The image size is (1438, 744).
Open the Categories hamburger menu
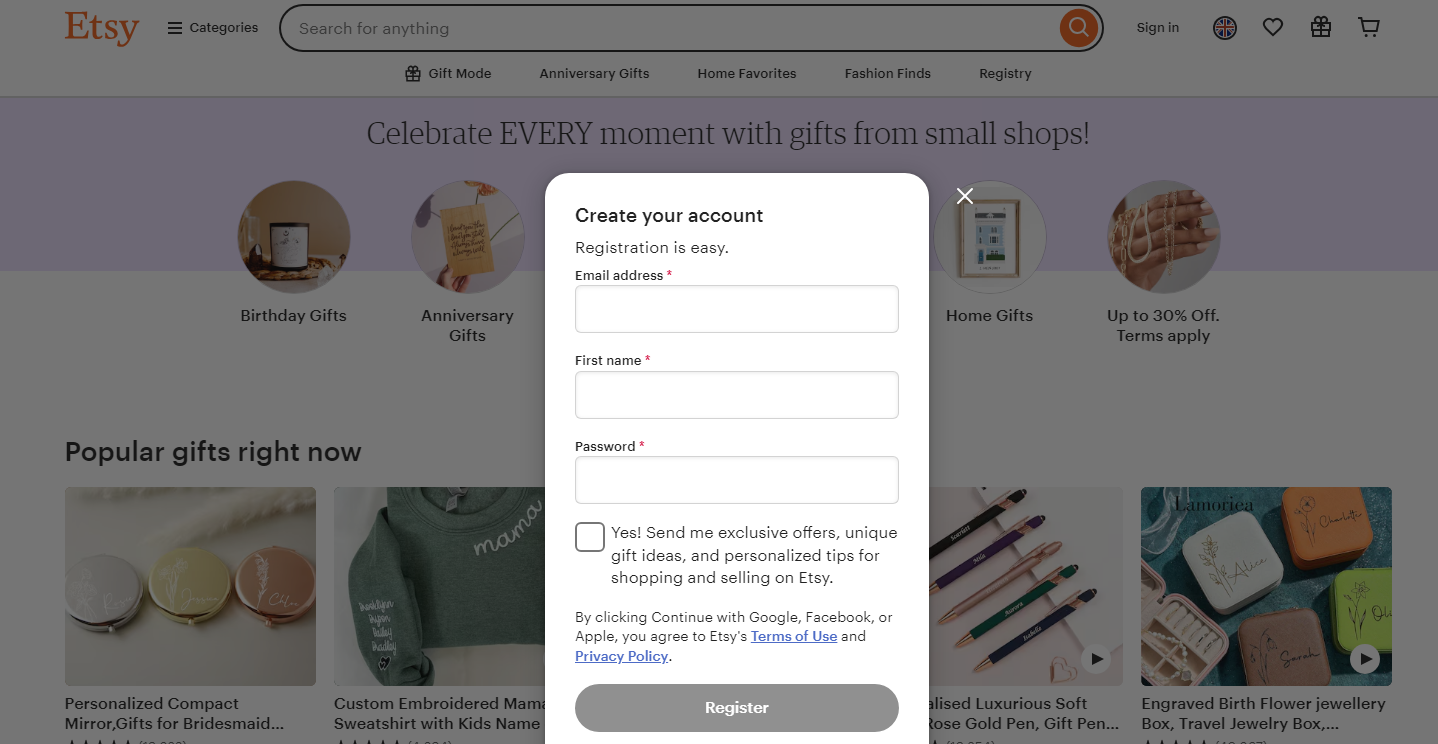click(212, 27)
